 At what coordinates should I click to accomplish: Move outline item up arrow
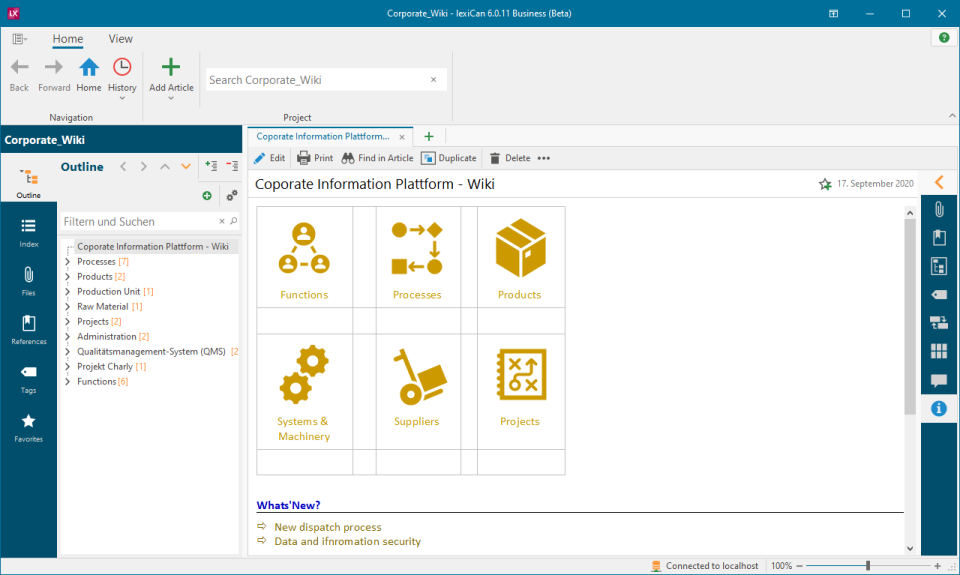coord(165,167)
